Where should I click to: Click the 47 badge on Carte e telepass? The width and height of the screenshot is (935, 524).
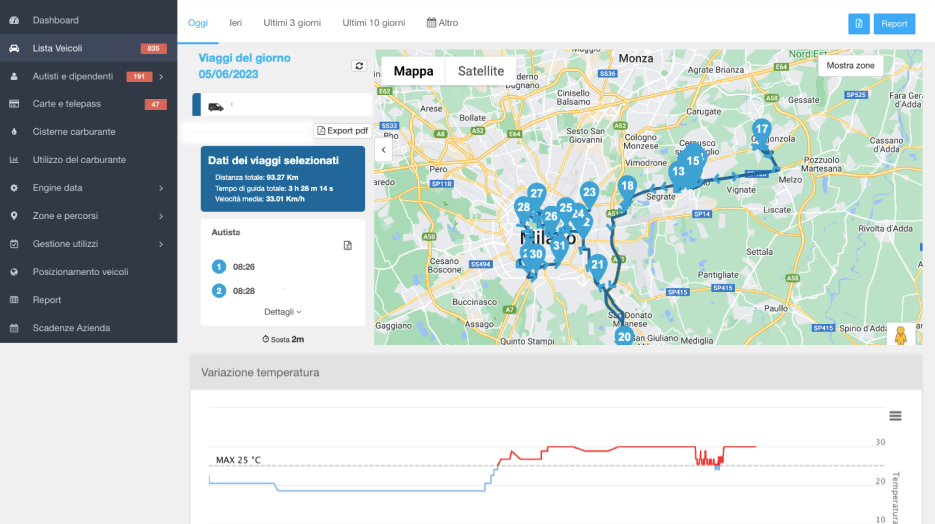click(x=155, y=104)
